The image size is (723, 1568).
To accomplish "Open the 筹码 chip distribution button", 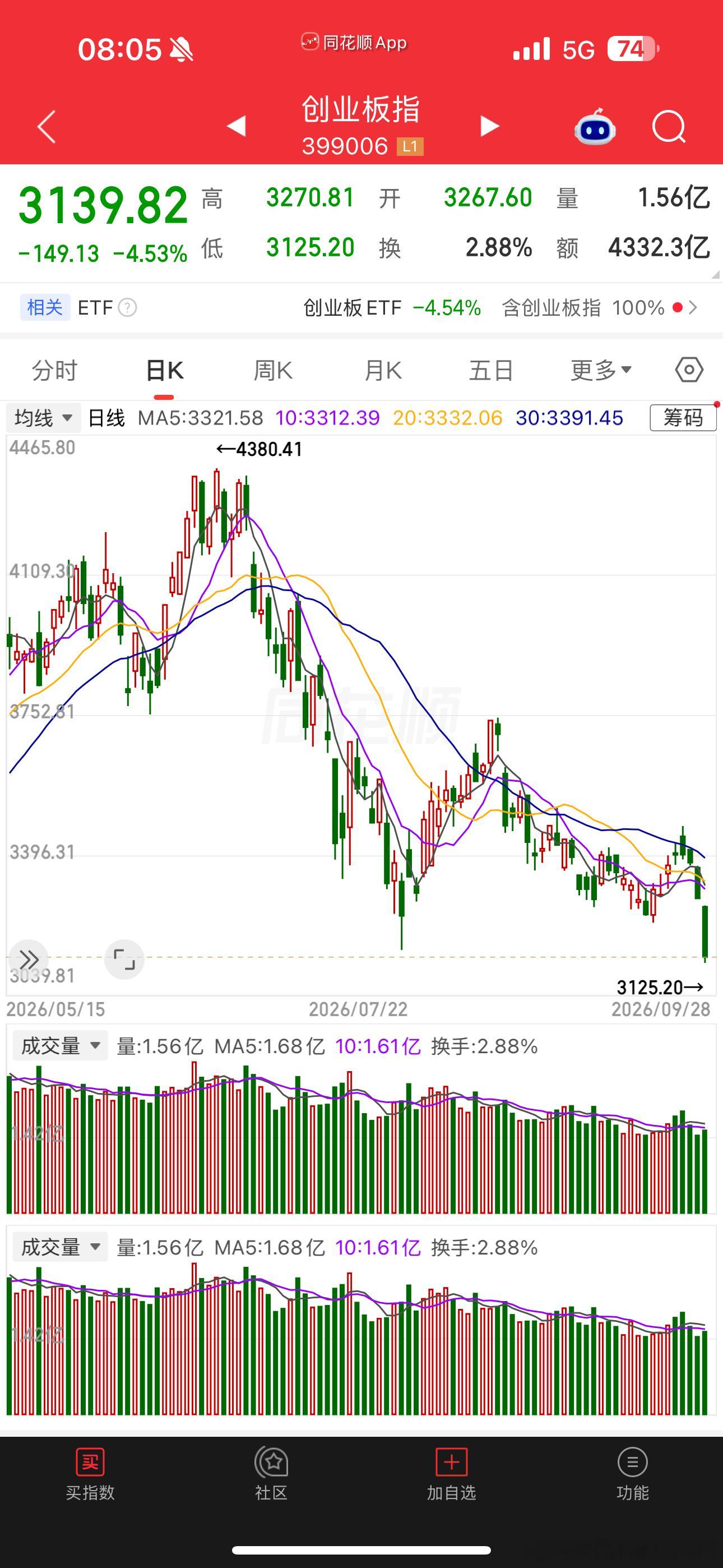I will point(683,418).
